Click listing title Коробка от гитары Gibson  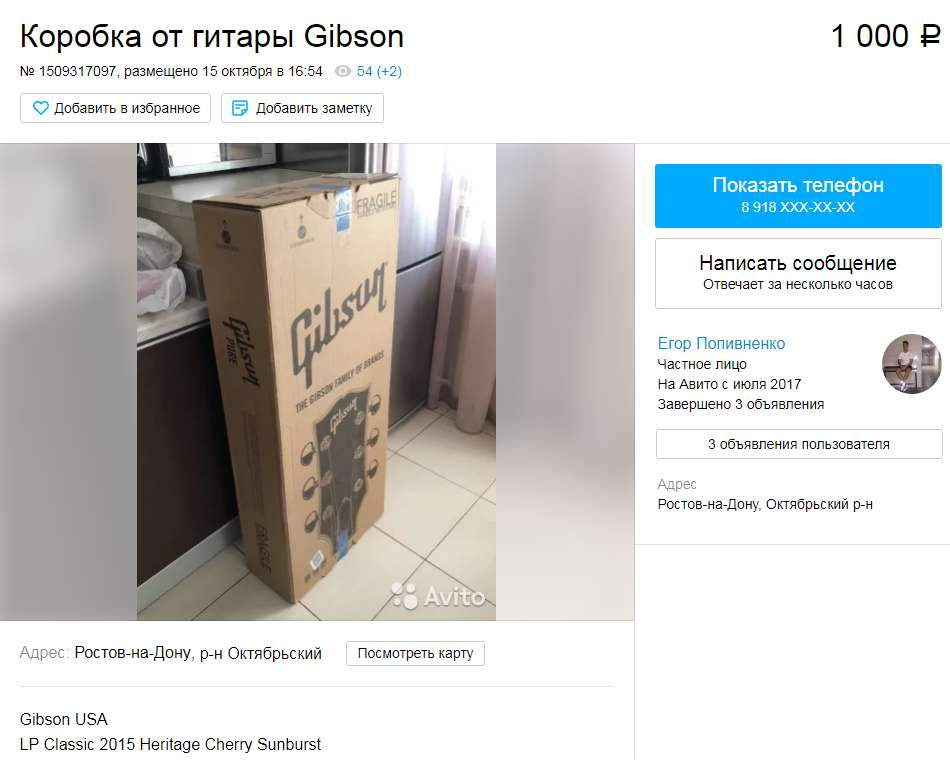pos(211,36)
